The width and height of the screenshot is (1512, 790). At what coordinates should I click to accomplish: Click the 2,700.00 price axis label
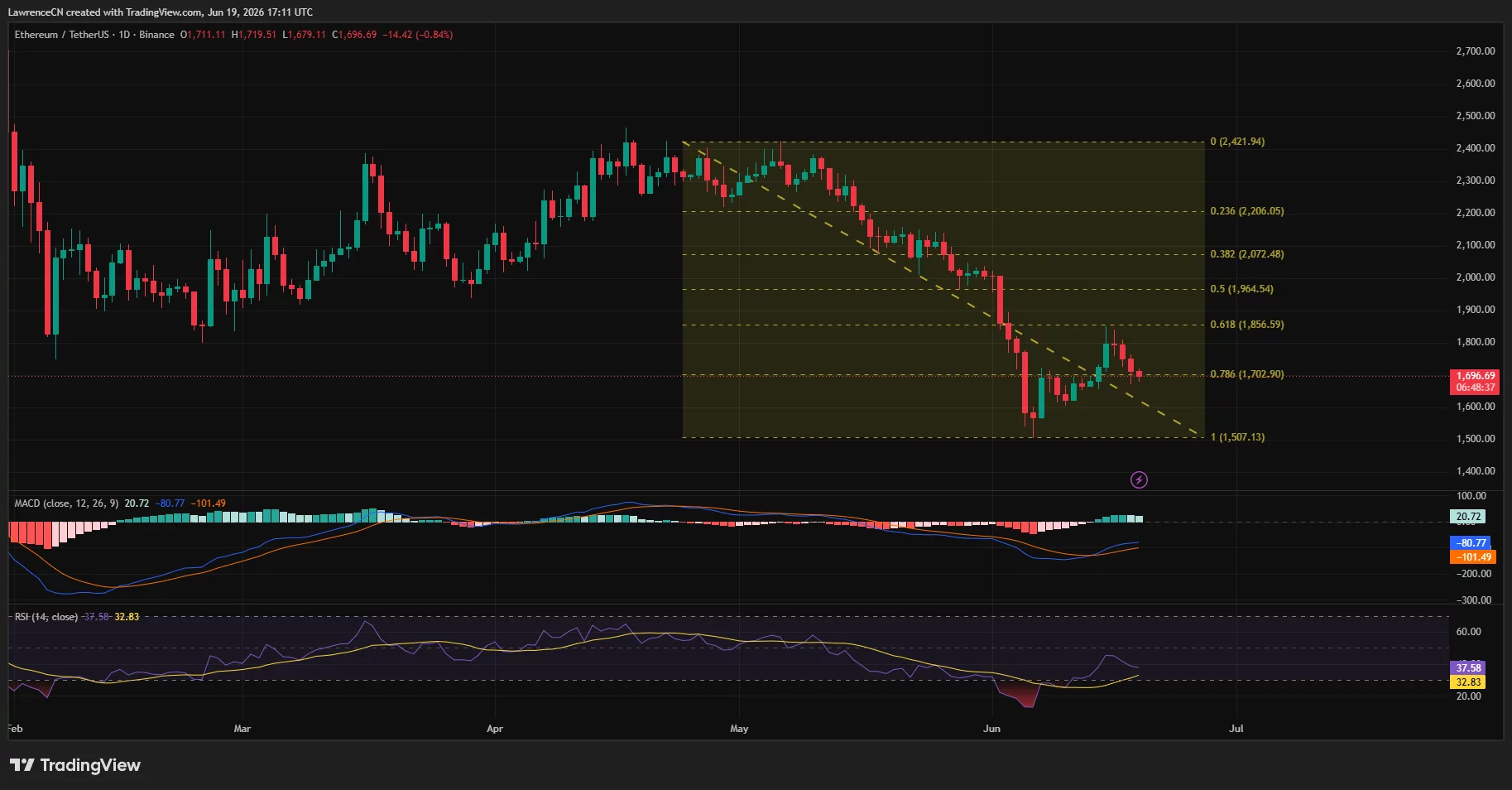1475,51
